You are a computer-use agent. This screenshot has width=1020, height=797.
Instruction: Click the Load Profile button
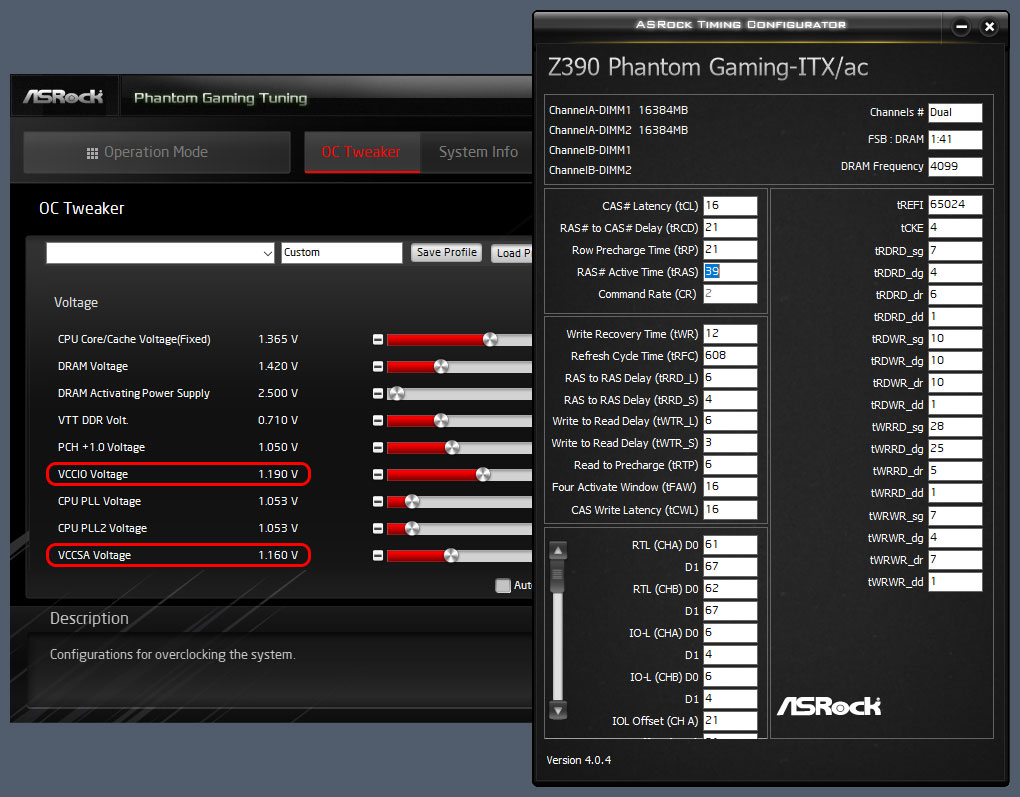(513, 253)
